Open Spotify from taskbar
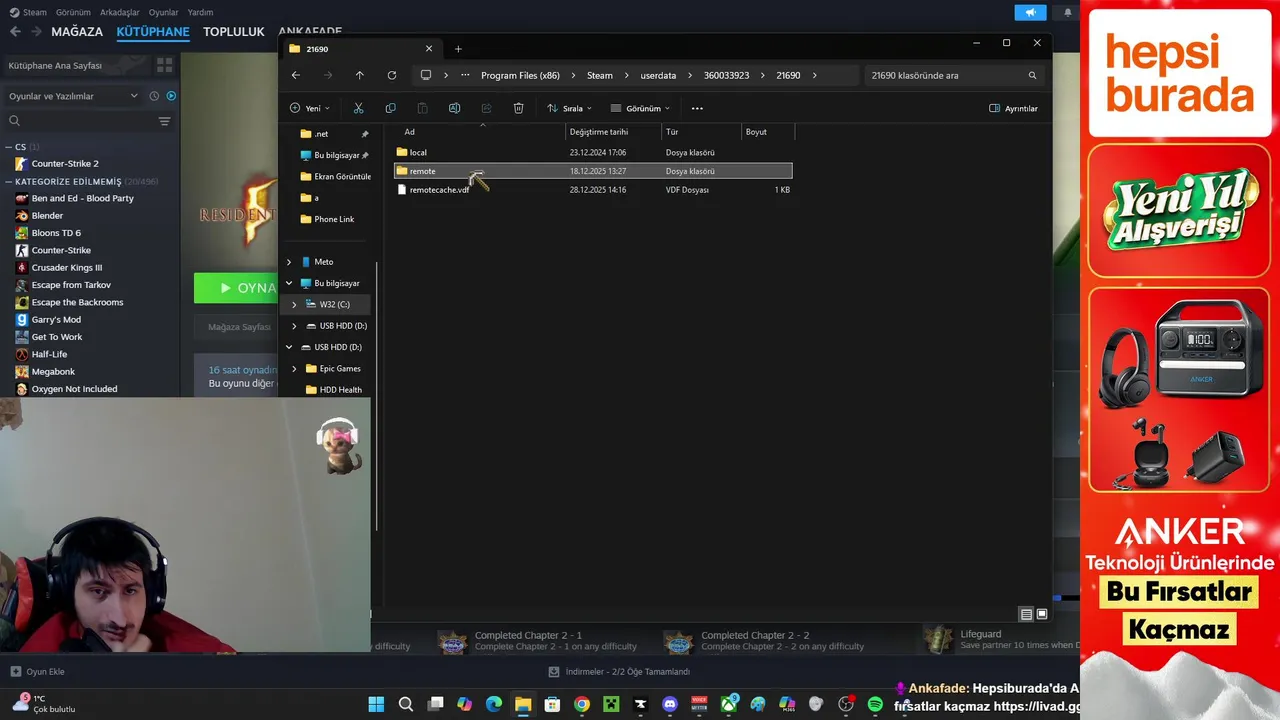The image size is (1280, 720). 875,704
